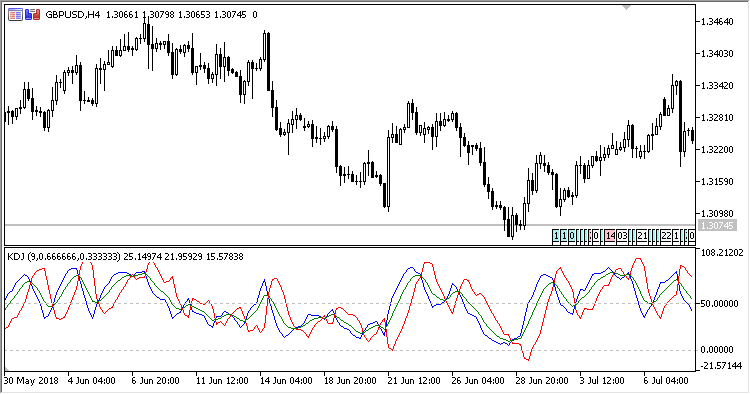Click the KDJ value 15.57838
This screenshot has height=394, width=750.
click(225, 257)
